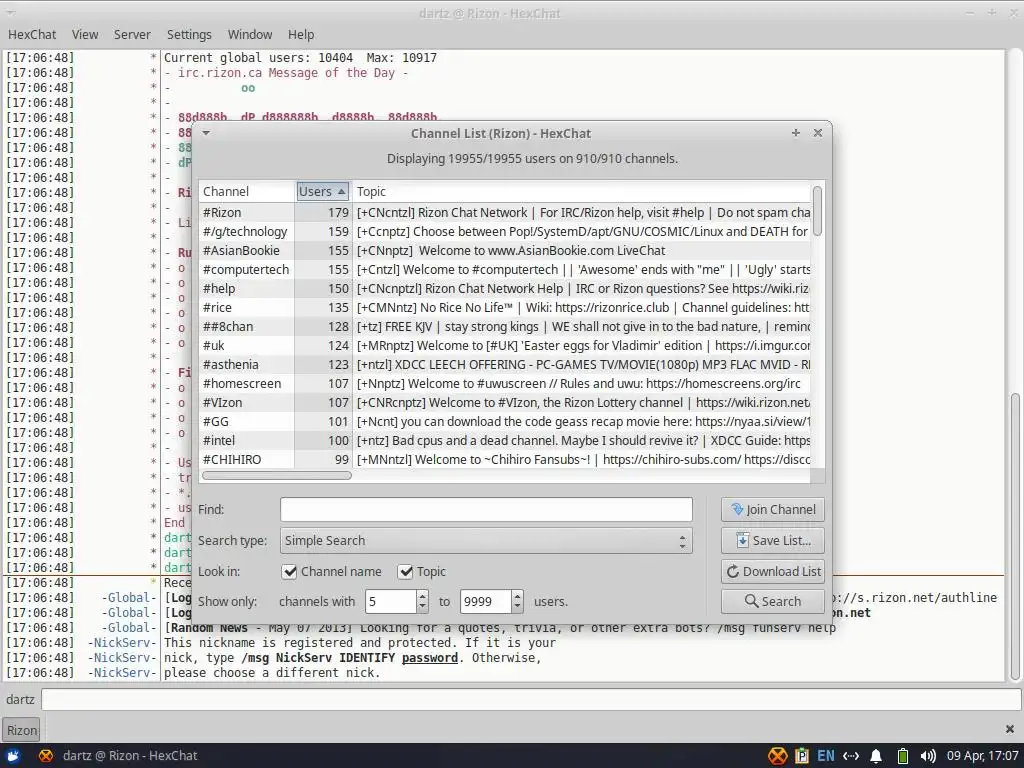Toggle the Topic checkbox

click(x=406, y=571)
